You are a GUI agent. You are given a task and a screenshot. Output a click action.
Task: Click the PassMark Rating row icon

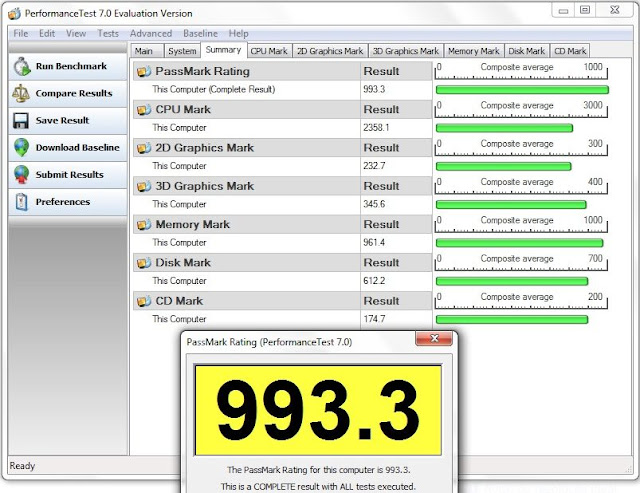click(x=144, y=72)
